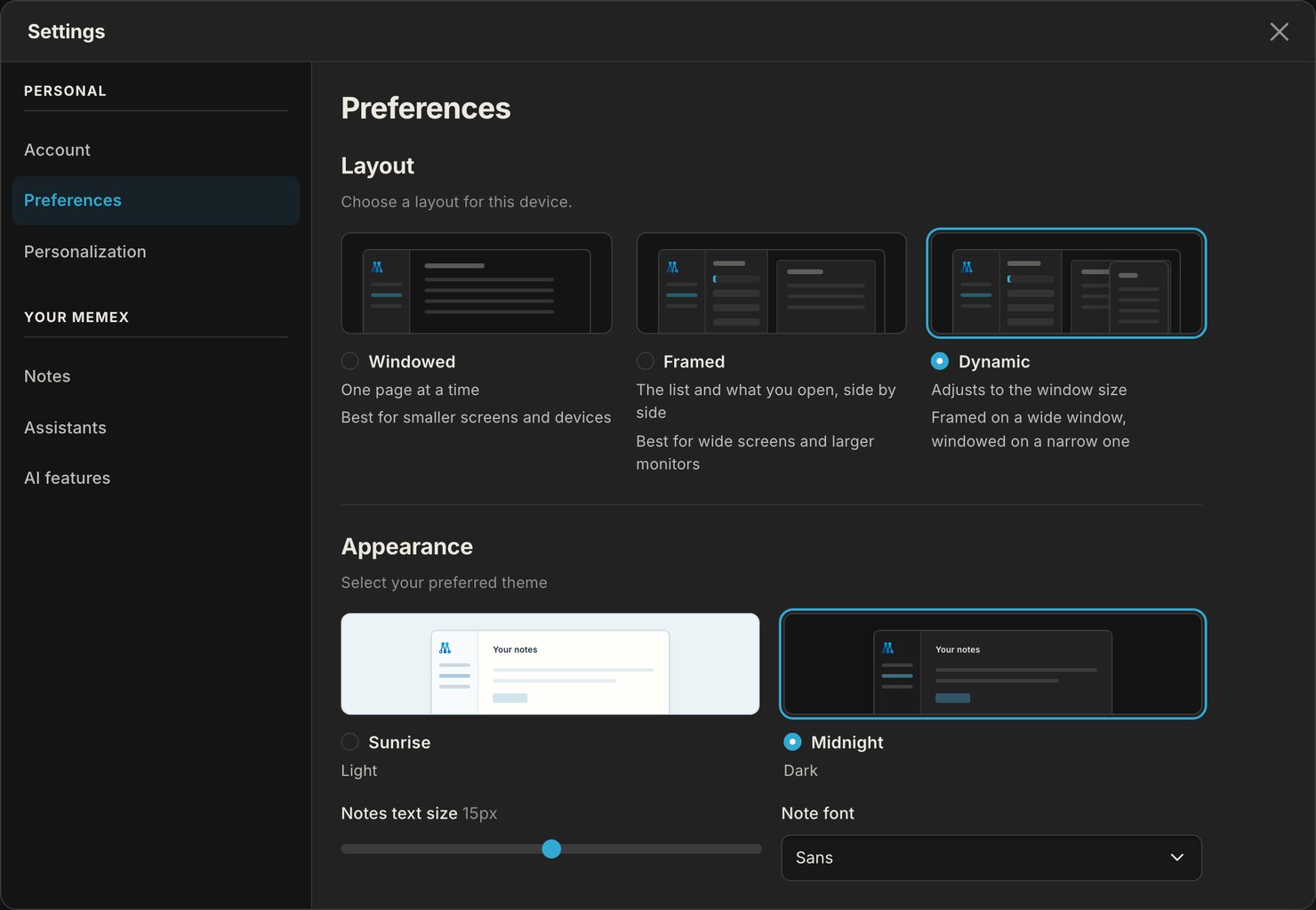Choose the Sunrise theme radio button
The height and width of the screenshot is (910, 1316).
350,742
